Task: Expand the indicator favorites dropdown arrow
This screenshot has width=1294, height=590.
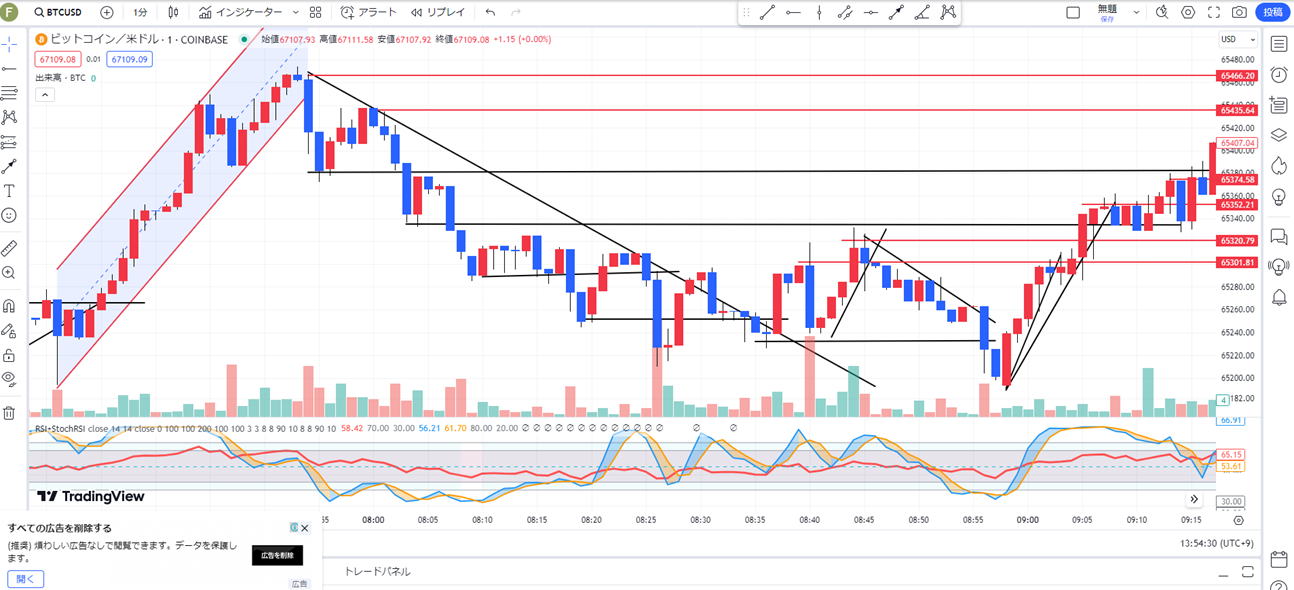Action: (294, 13)
